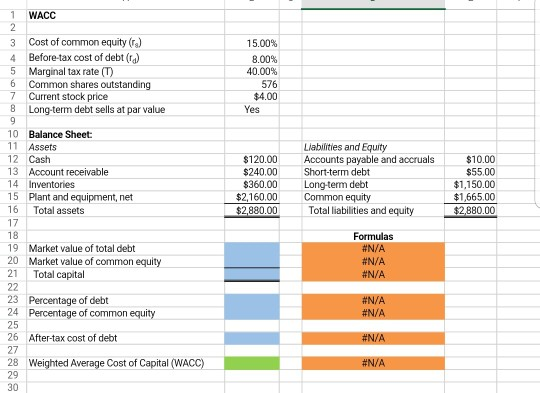
Task: Click Long-term debt sells at par value
Action: coord(97,110)
